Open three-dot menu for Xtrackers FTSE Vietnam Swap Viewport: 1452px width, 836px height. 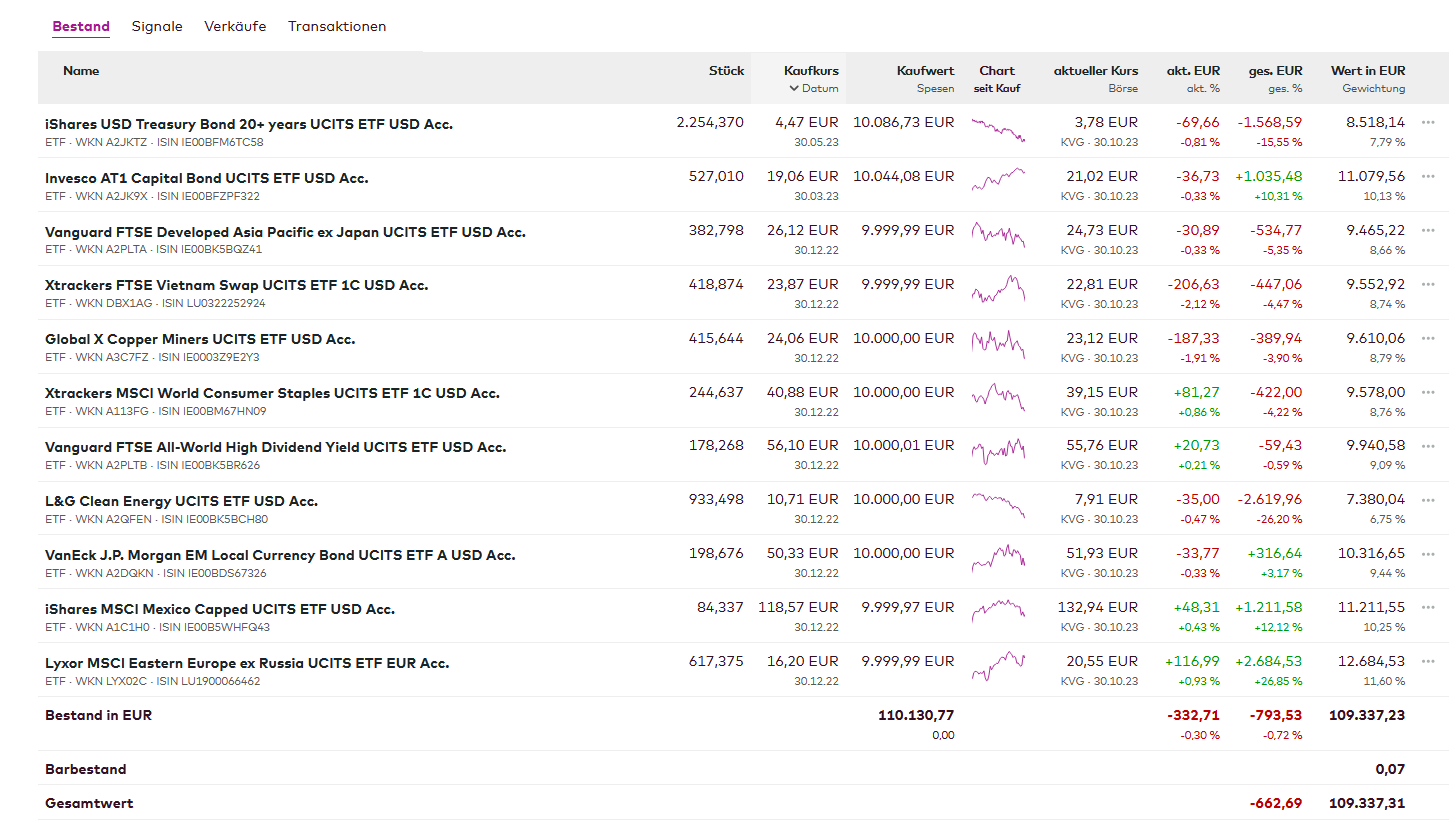point(1427,284)
